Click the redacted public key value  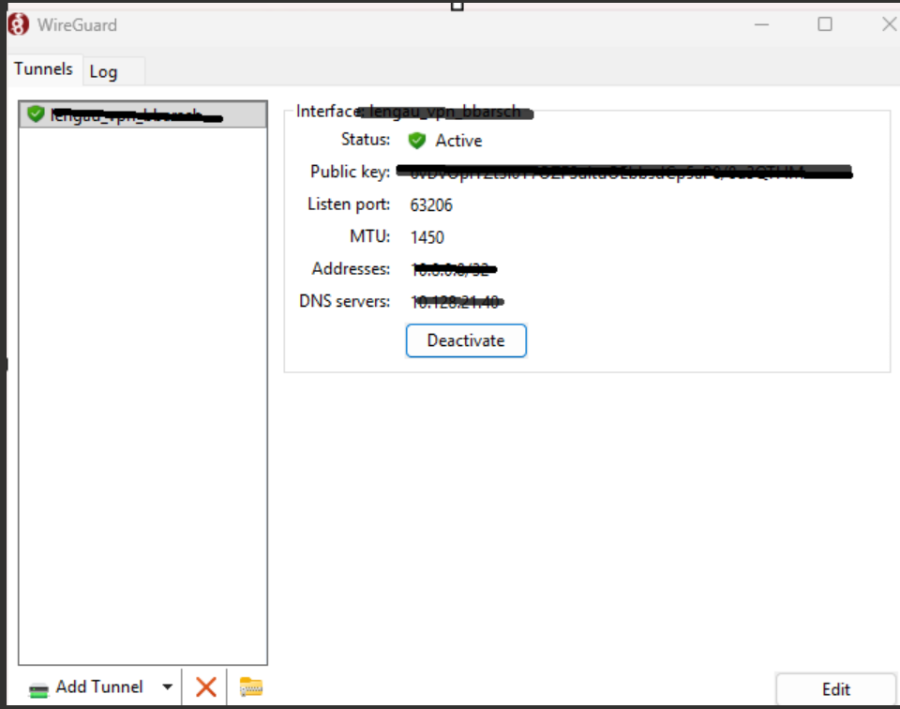(624, 172)
